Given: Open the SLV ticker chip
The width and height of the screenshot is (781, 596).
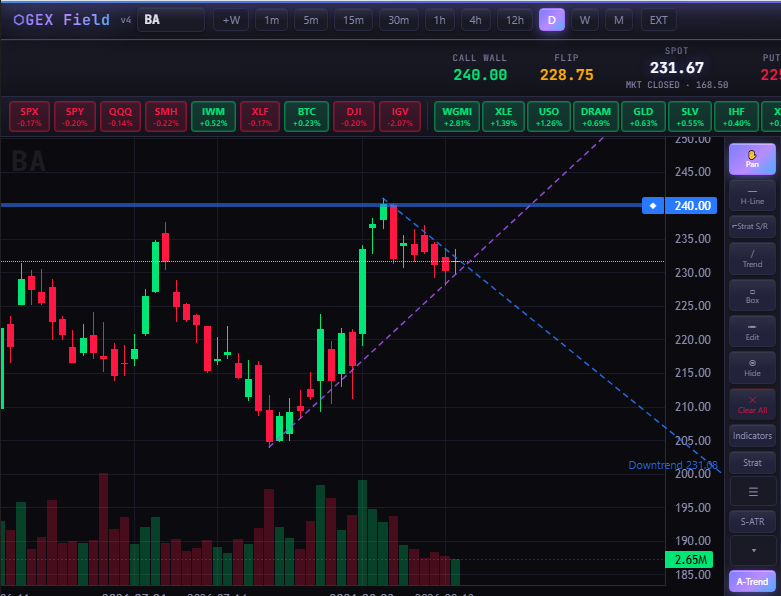Looking at the screenshot, I should pyautogui.click(x=690, y=117).
